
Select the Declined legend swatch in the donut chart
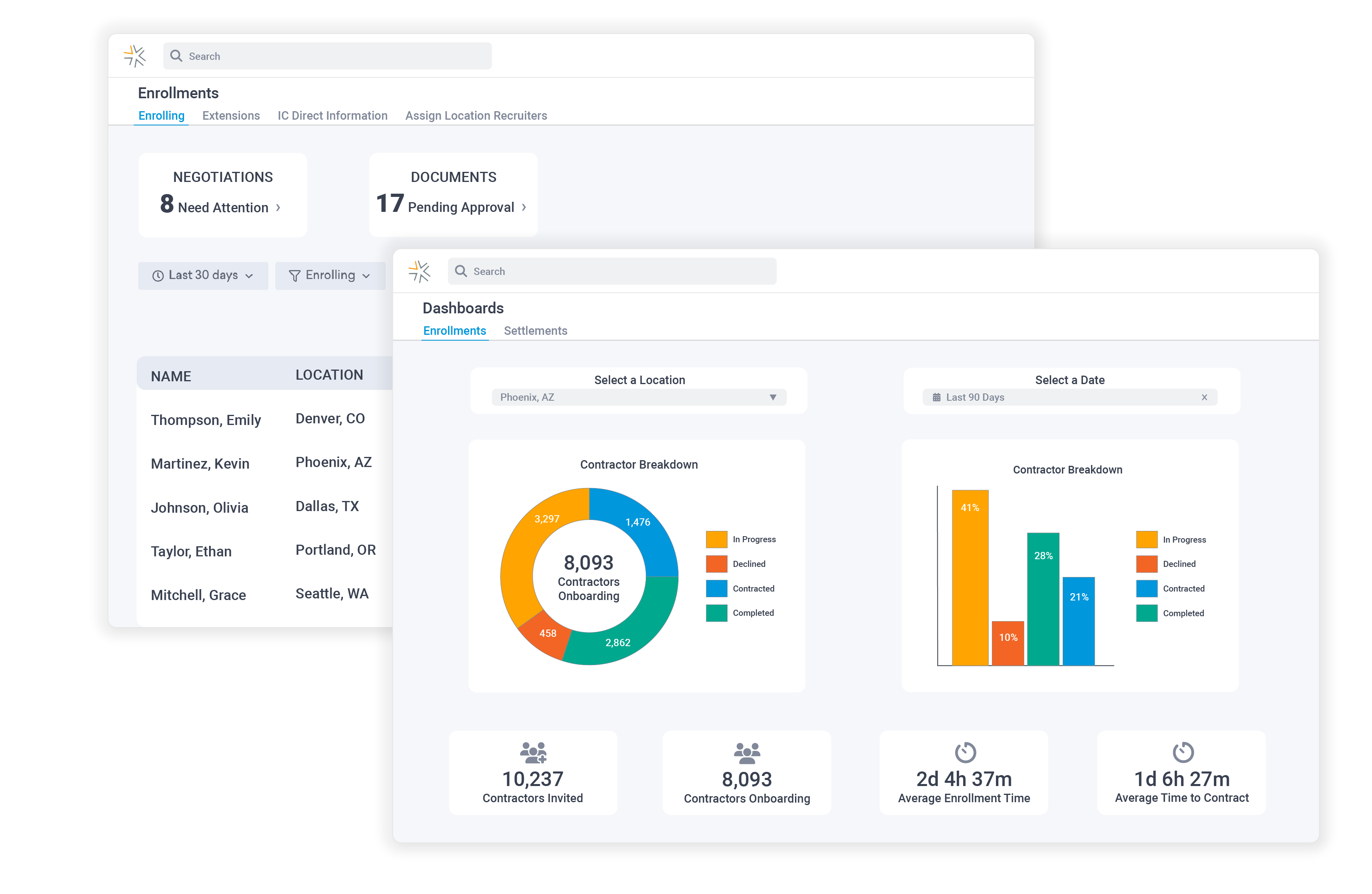[x=716, y=564]
